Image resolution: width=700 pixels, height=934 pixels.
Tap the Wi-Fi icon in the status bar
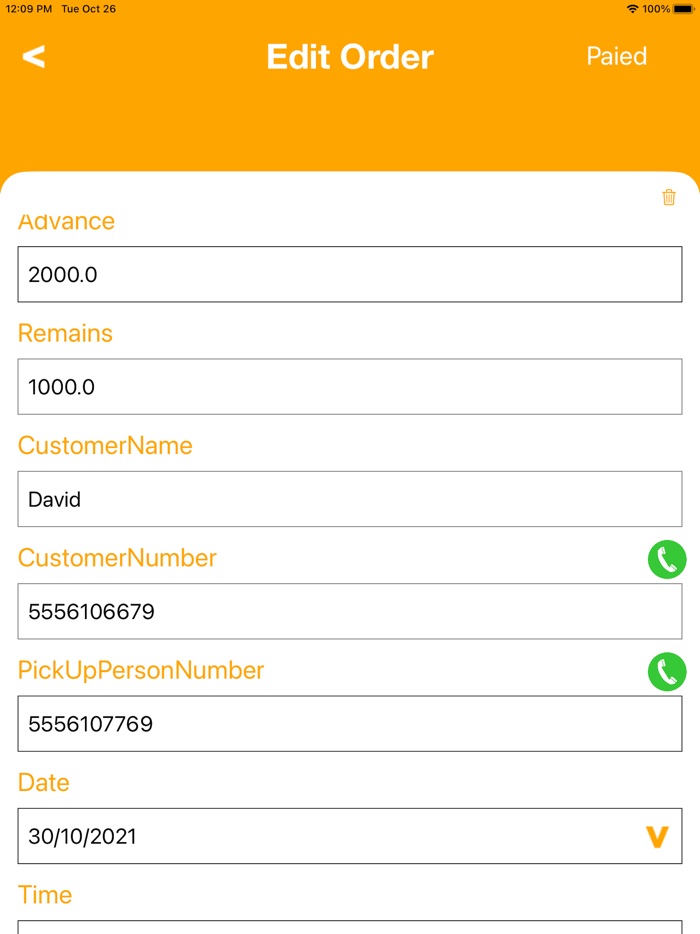(632, 9)
